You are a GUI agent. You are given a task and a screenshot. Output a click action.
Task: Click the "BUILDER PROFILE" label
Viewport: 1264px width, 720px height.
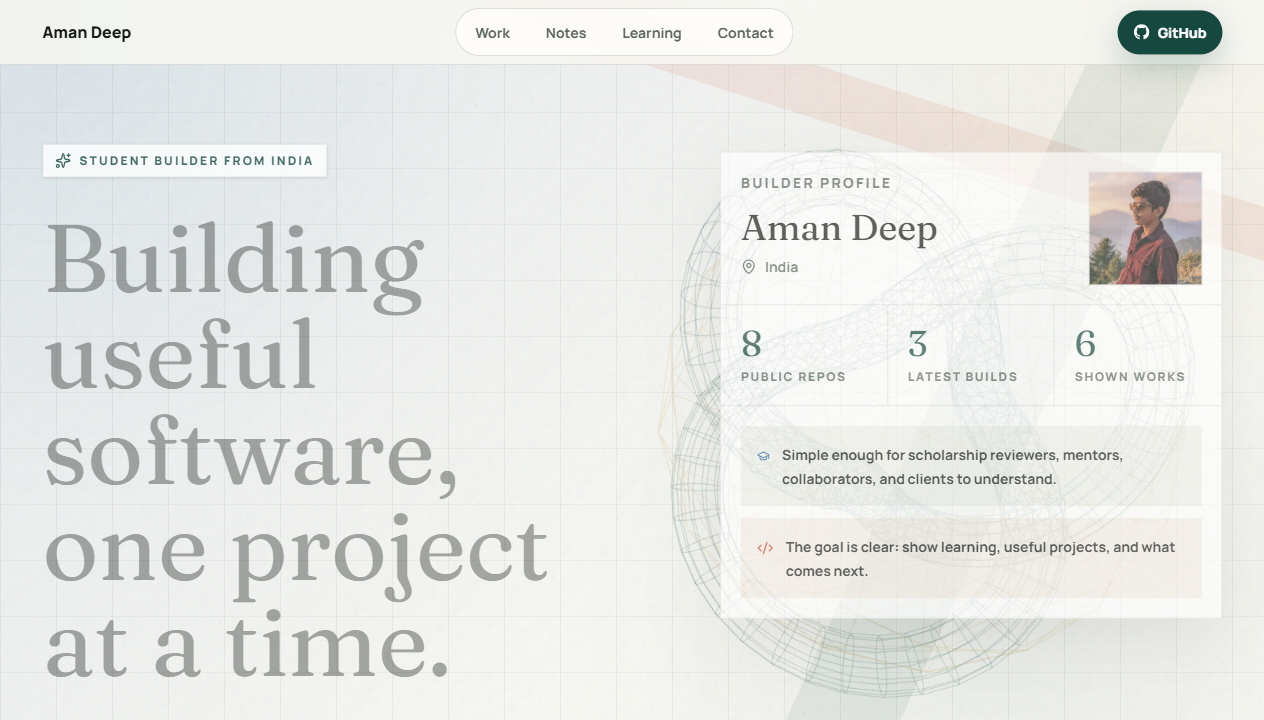(x=816, y=183)
